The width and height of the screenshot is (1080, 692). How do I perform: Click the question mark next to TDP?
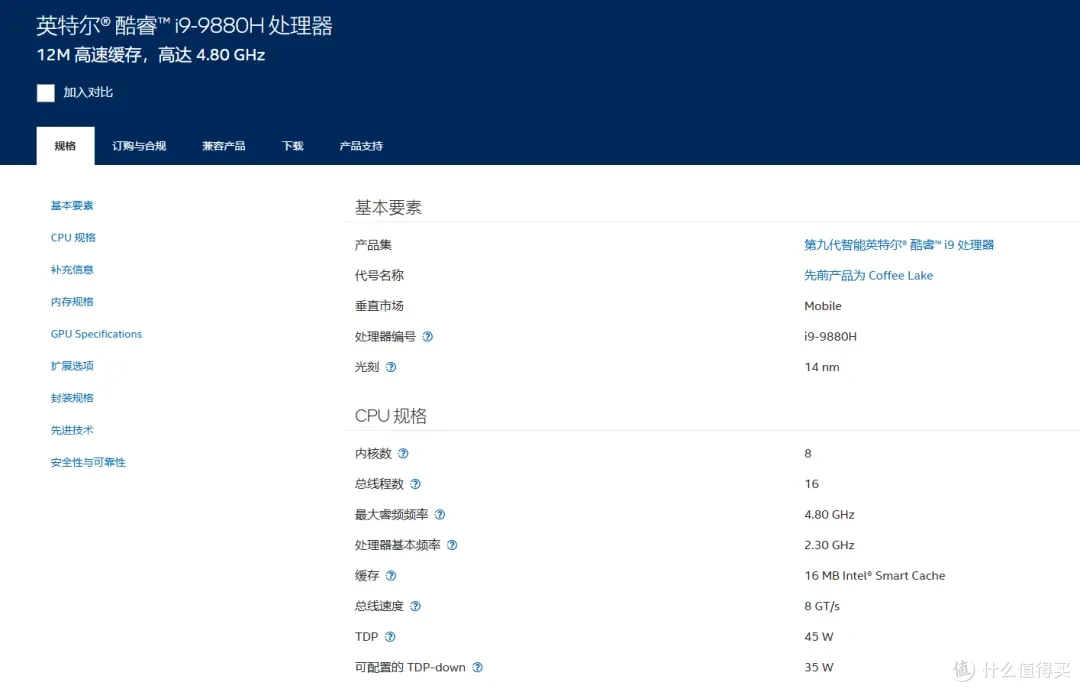[390, 637]
